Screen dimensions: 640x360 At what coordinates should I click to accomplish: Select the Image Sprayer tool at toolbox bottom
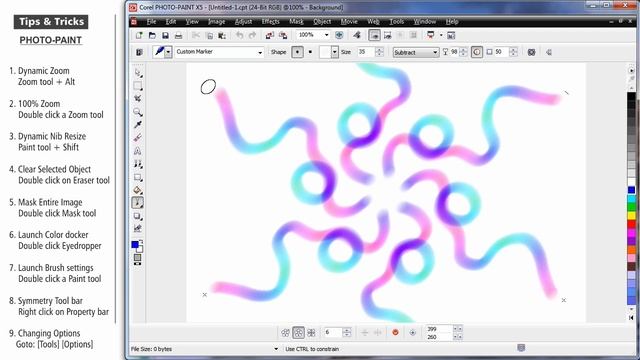(138, 229)
